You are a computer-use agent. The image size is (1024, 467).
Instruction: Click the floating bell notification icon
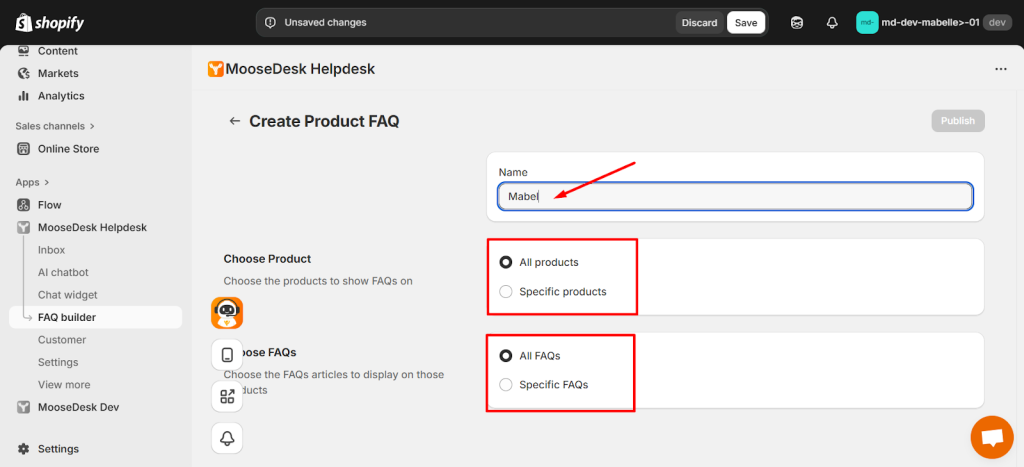click(227, 438)
